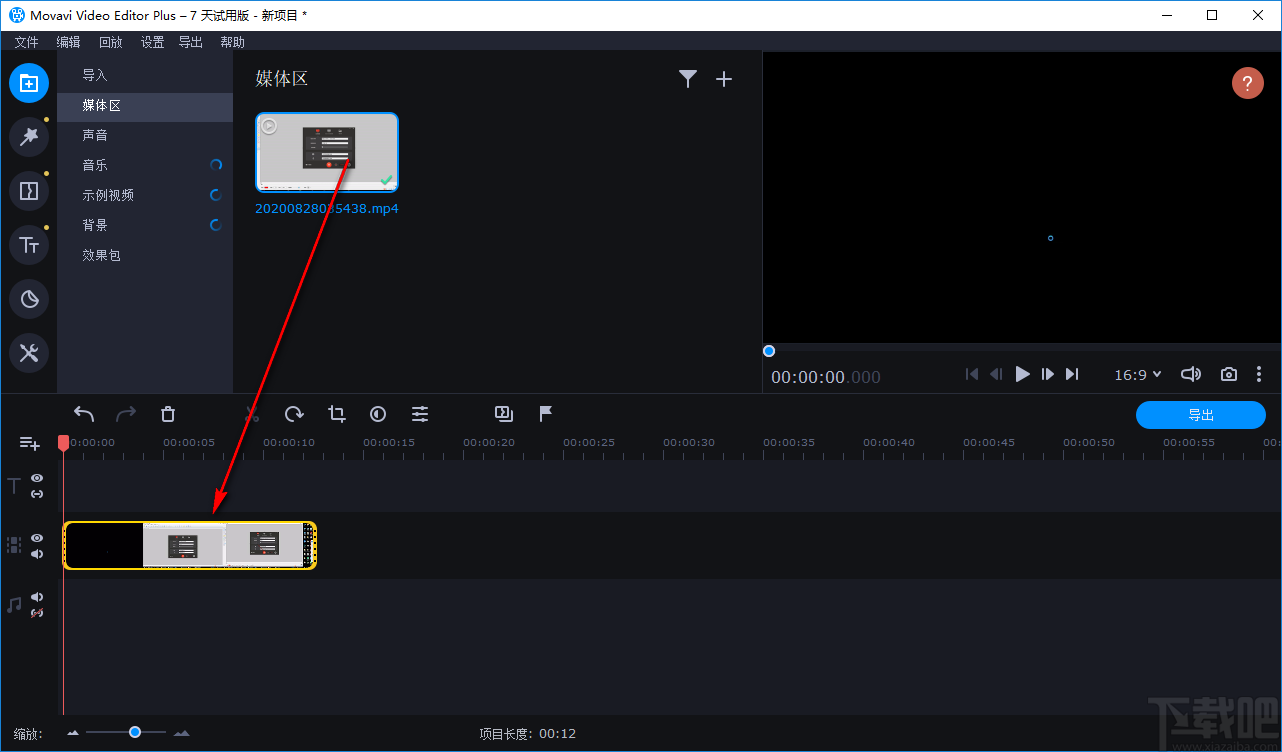Open the player more options menu
Viewport: 1282px width, 752px height.
[x=1259, y=374]
